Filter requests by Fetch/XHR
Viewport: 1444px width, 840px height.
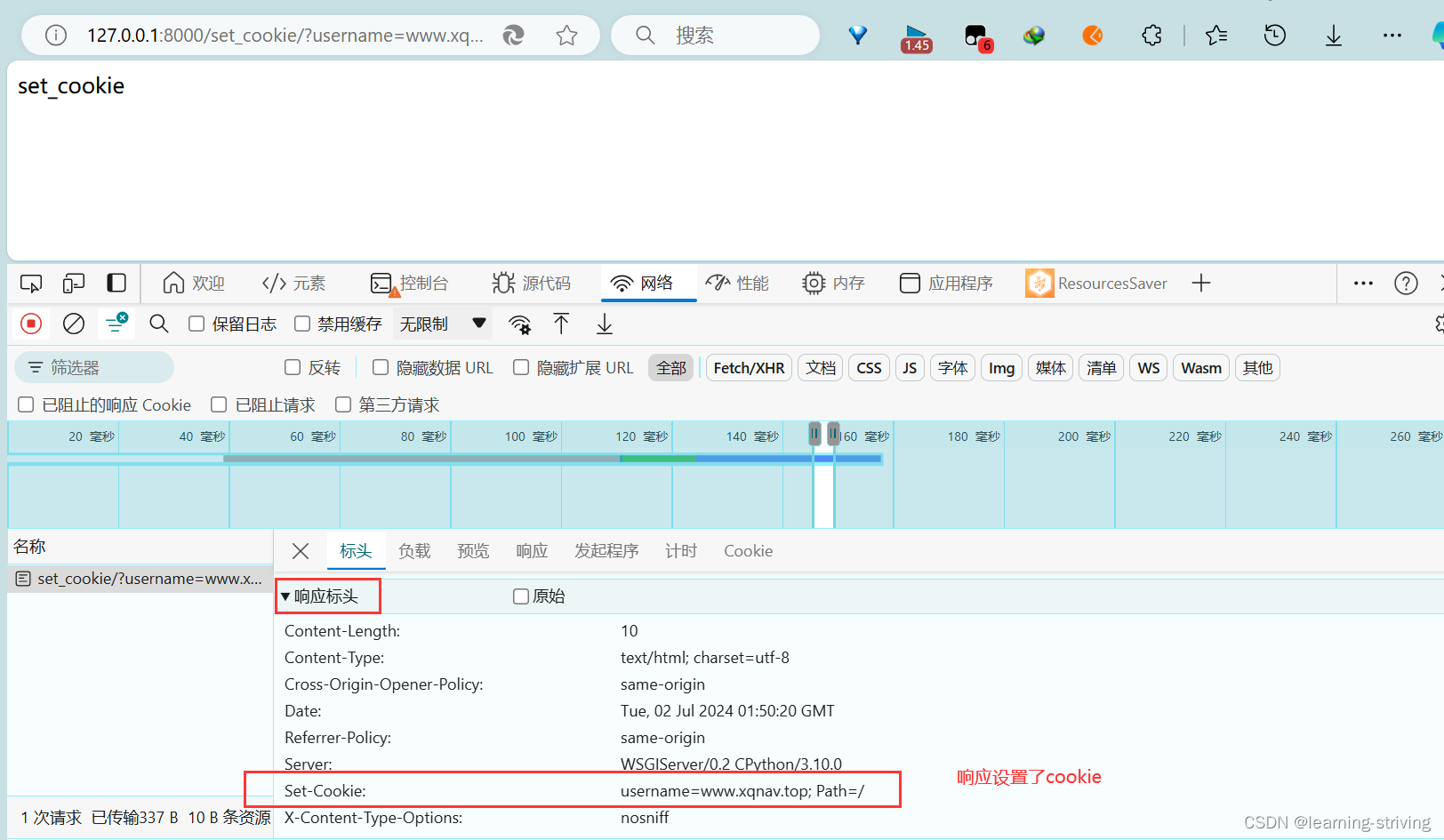click(x=748, y=367)
